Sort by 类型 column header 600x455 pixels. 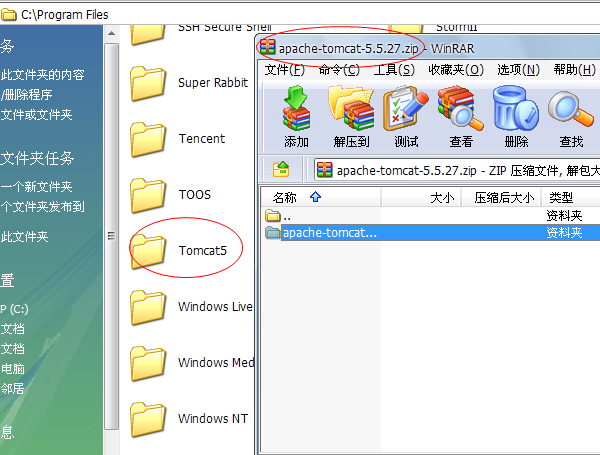pos(571,197)
